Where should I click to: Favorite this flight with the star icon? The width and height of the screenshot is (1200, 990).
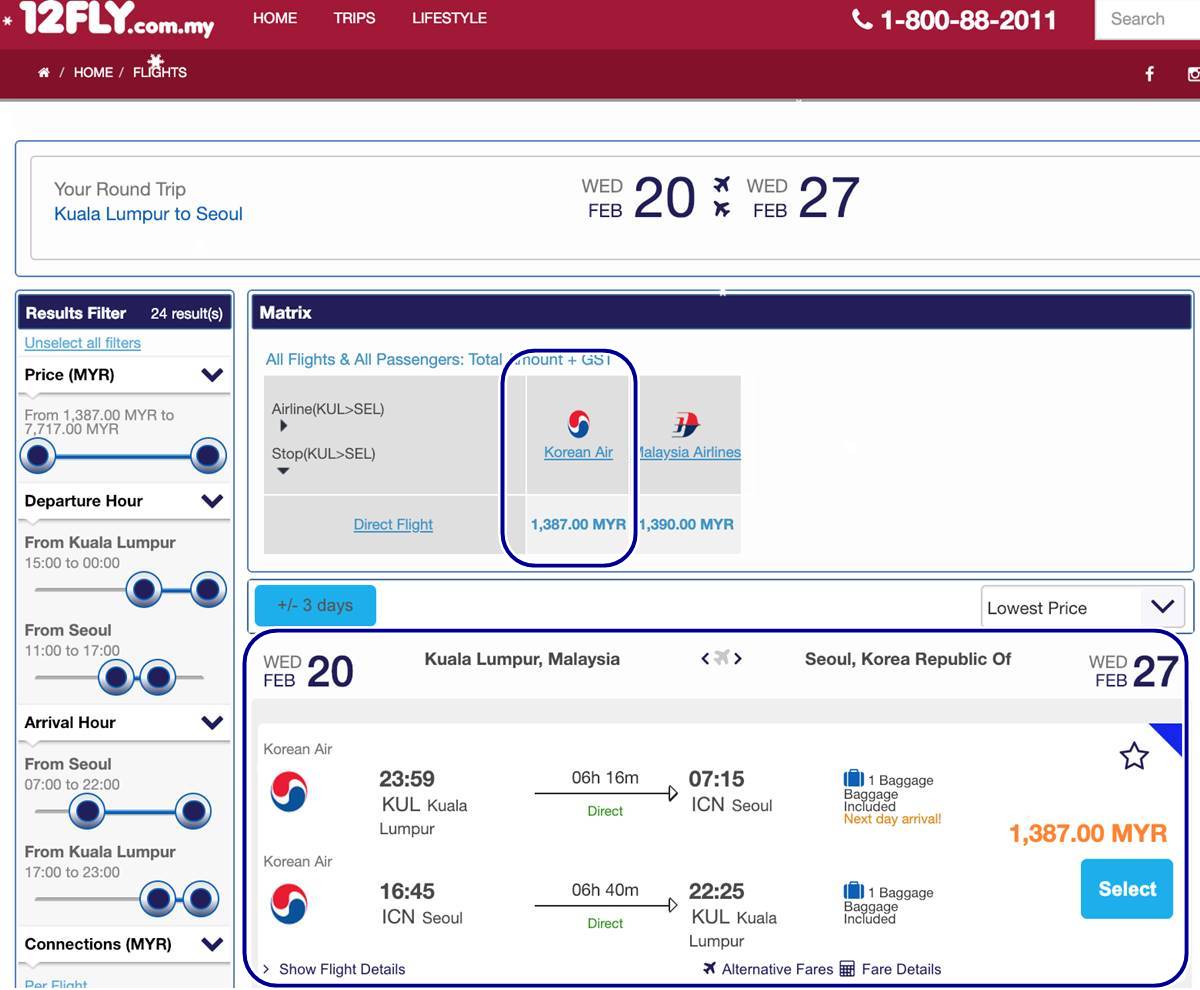[1134, 756]
